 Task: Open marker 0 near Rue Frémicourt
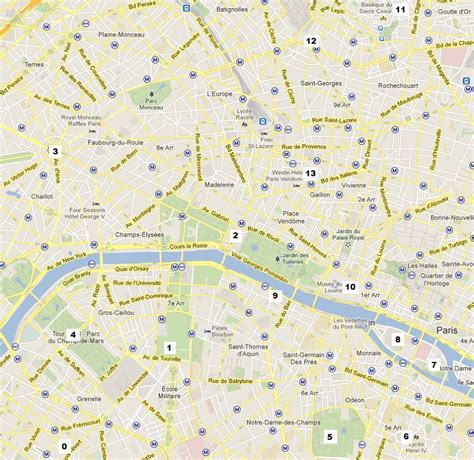click(64, 446)
